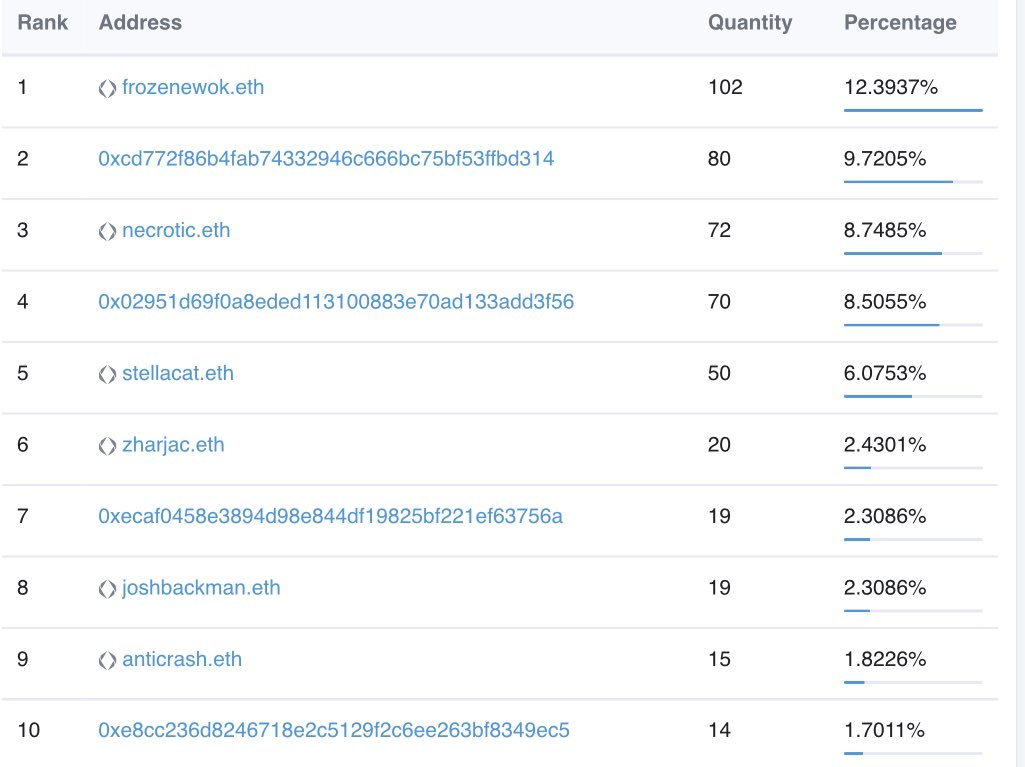Select quantity value 80
Image resolution: width=1025 pixels, height=767 pixels.
tap(719, 158)
